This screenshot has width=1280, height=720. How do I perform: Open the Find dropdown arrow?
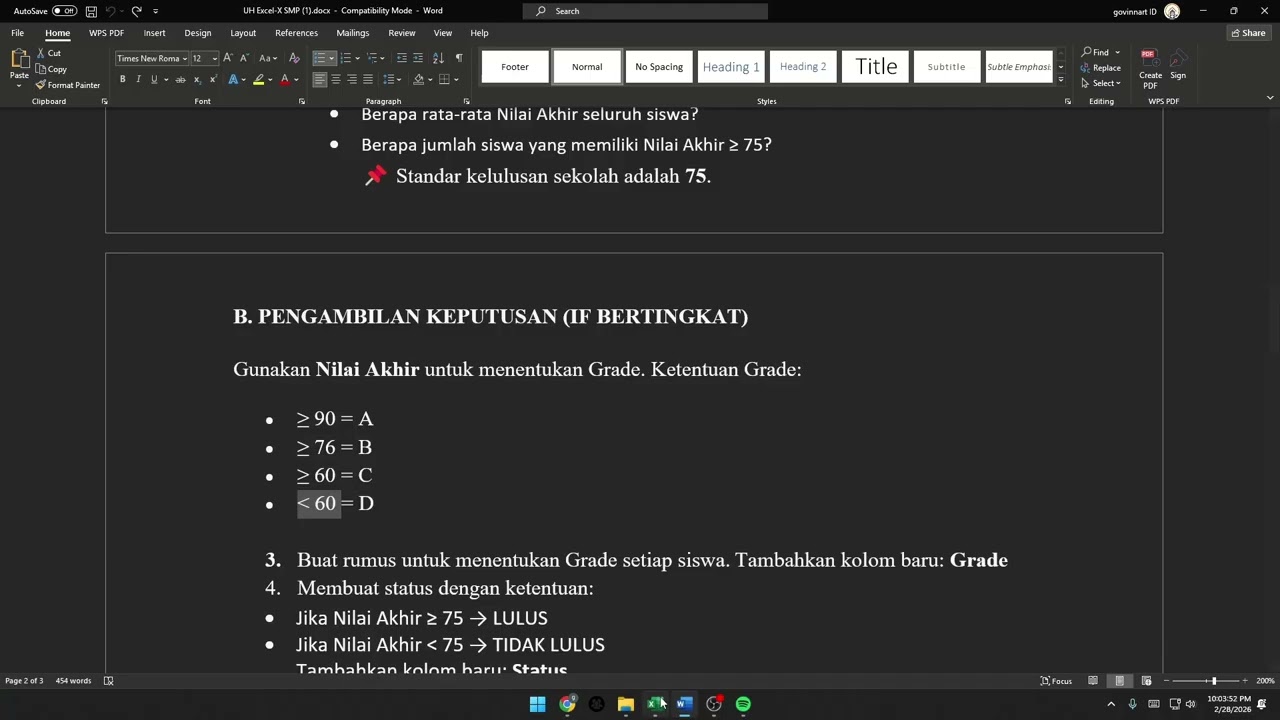[1118, 52]
